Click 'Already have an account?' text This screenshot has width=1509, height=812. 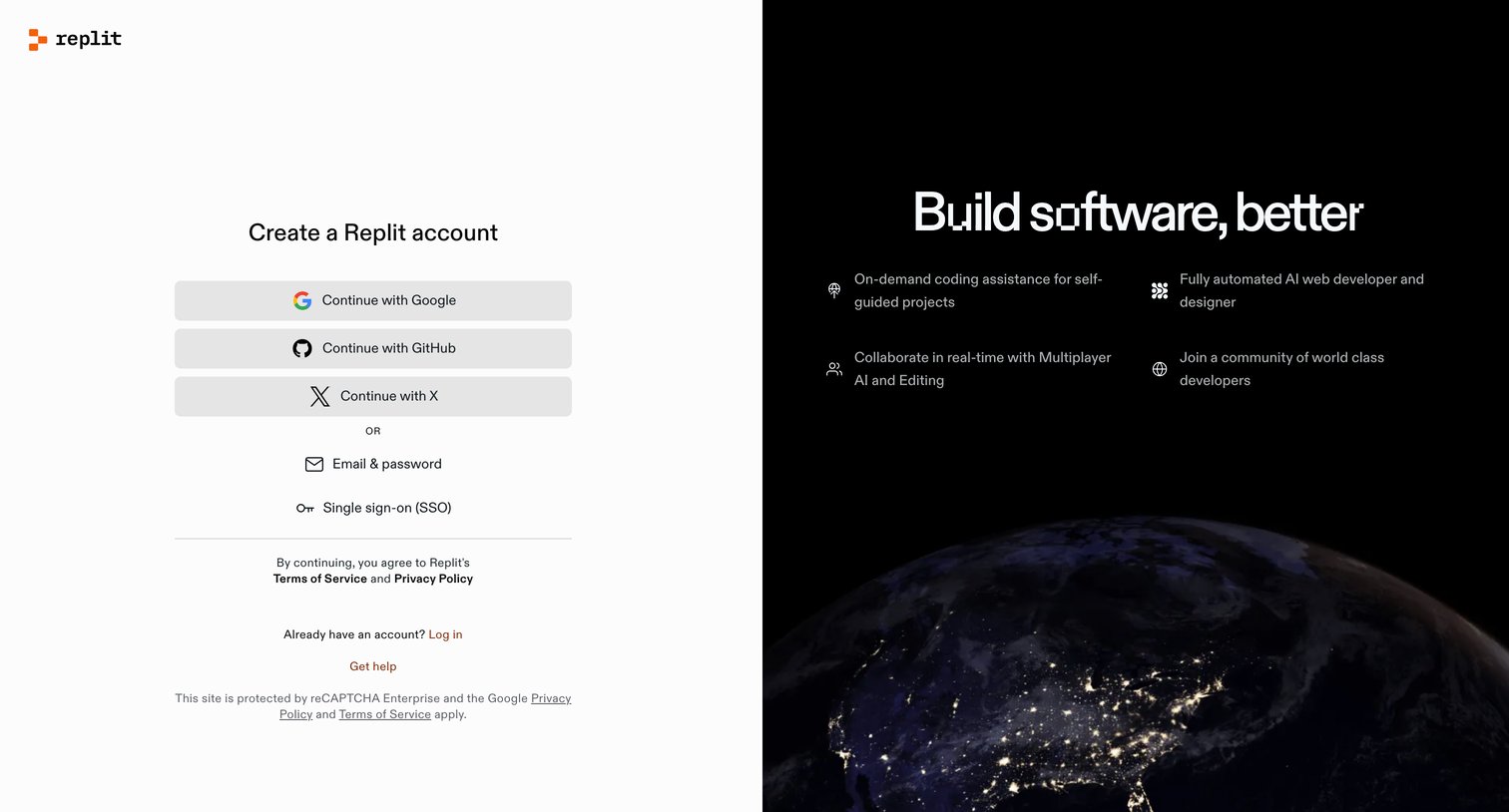tap(354, 634)
